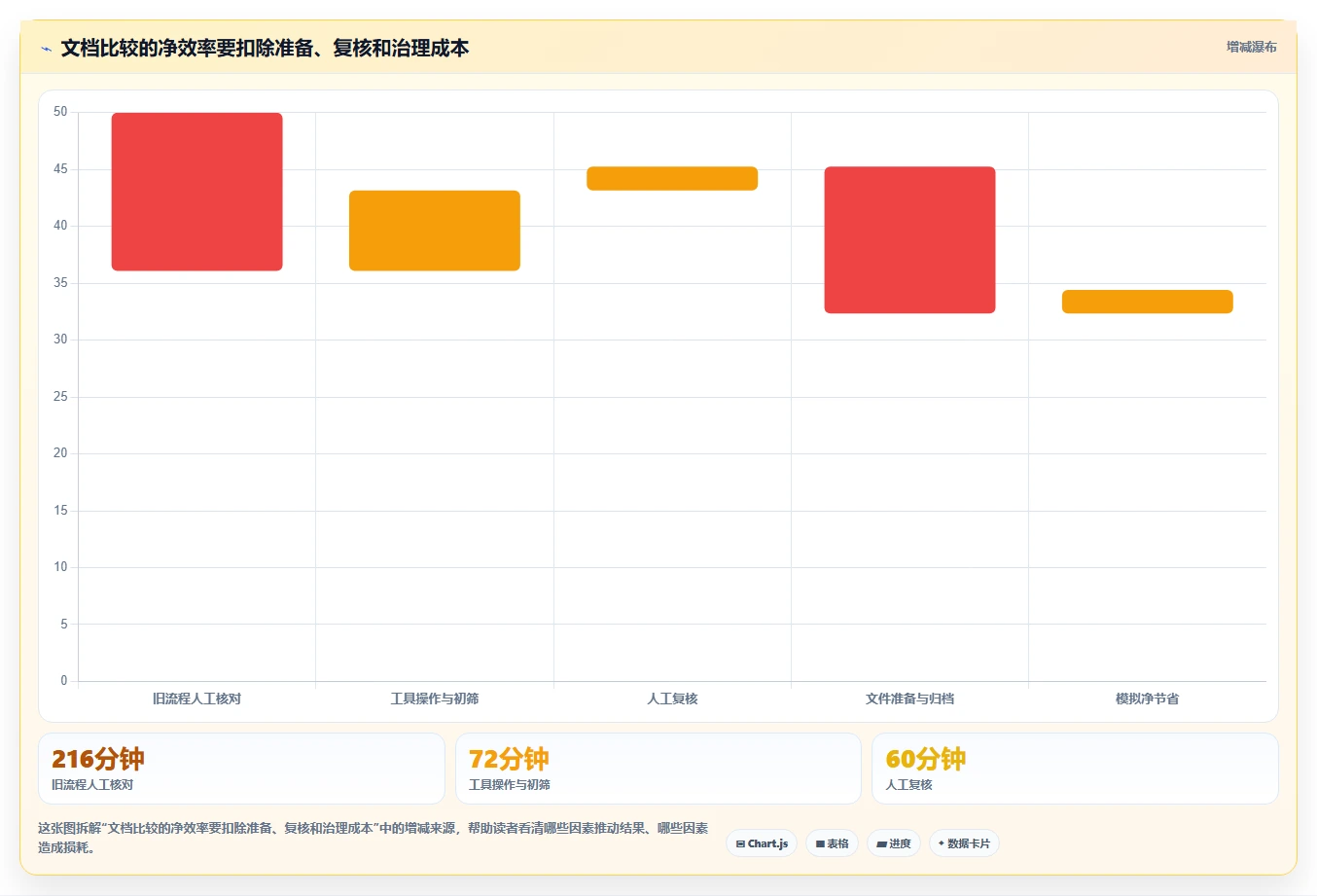This screenshot has height=896, width=1317.
Task: Click the x-axis label 人工复核
Action: [672, 699]
